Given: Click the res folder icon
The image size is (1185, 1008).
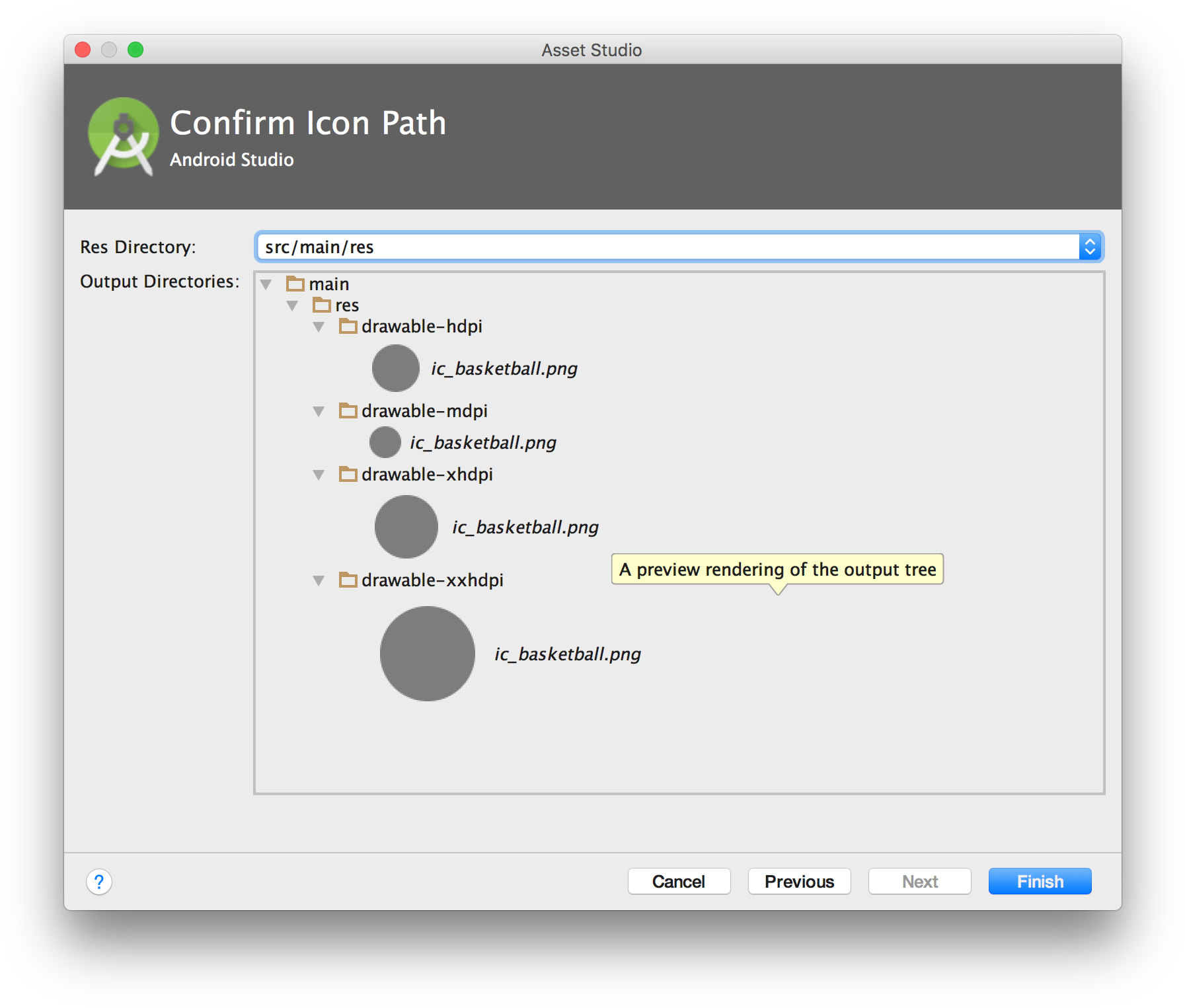Looking at the screenshot, I should (x=323, y=305).
